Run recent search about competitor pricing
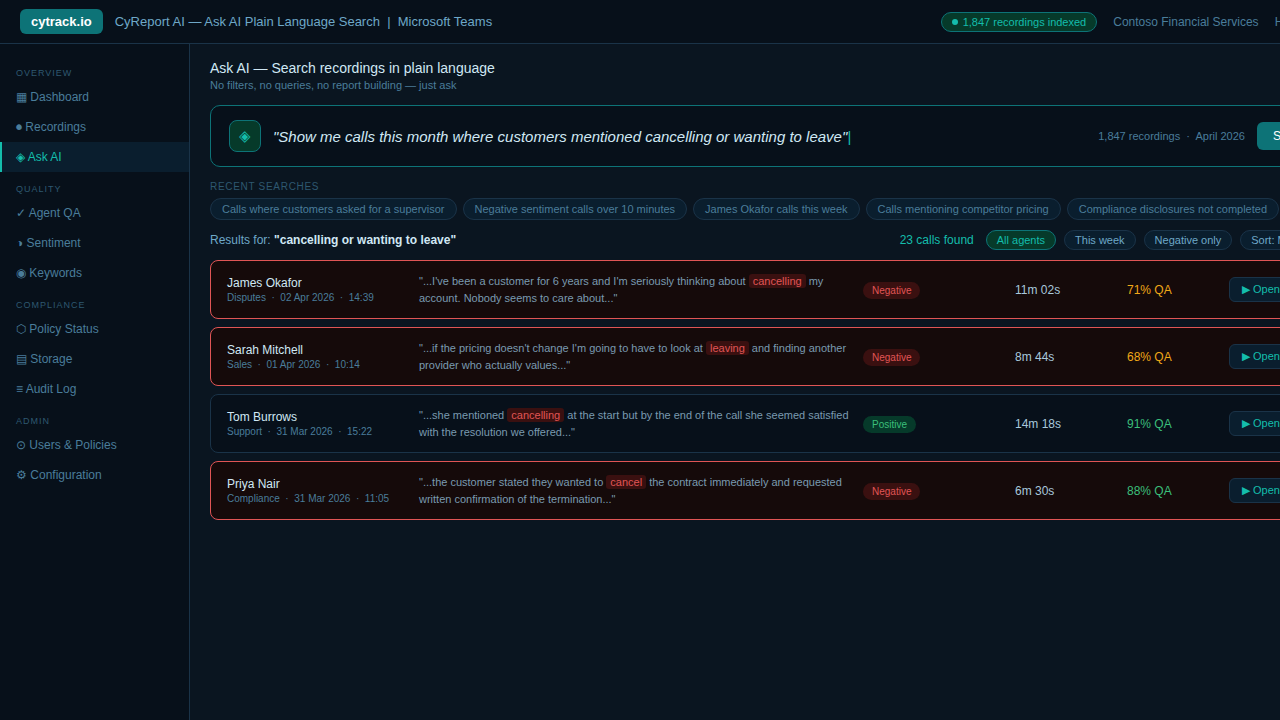The width and height of the screenshot is (1280, 720). point(963,209)
